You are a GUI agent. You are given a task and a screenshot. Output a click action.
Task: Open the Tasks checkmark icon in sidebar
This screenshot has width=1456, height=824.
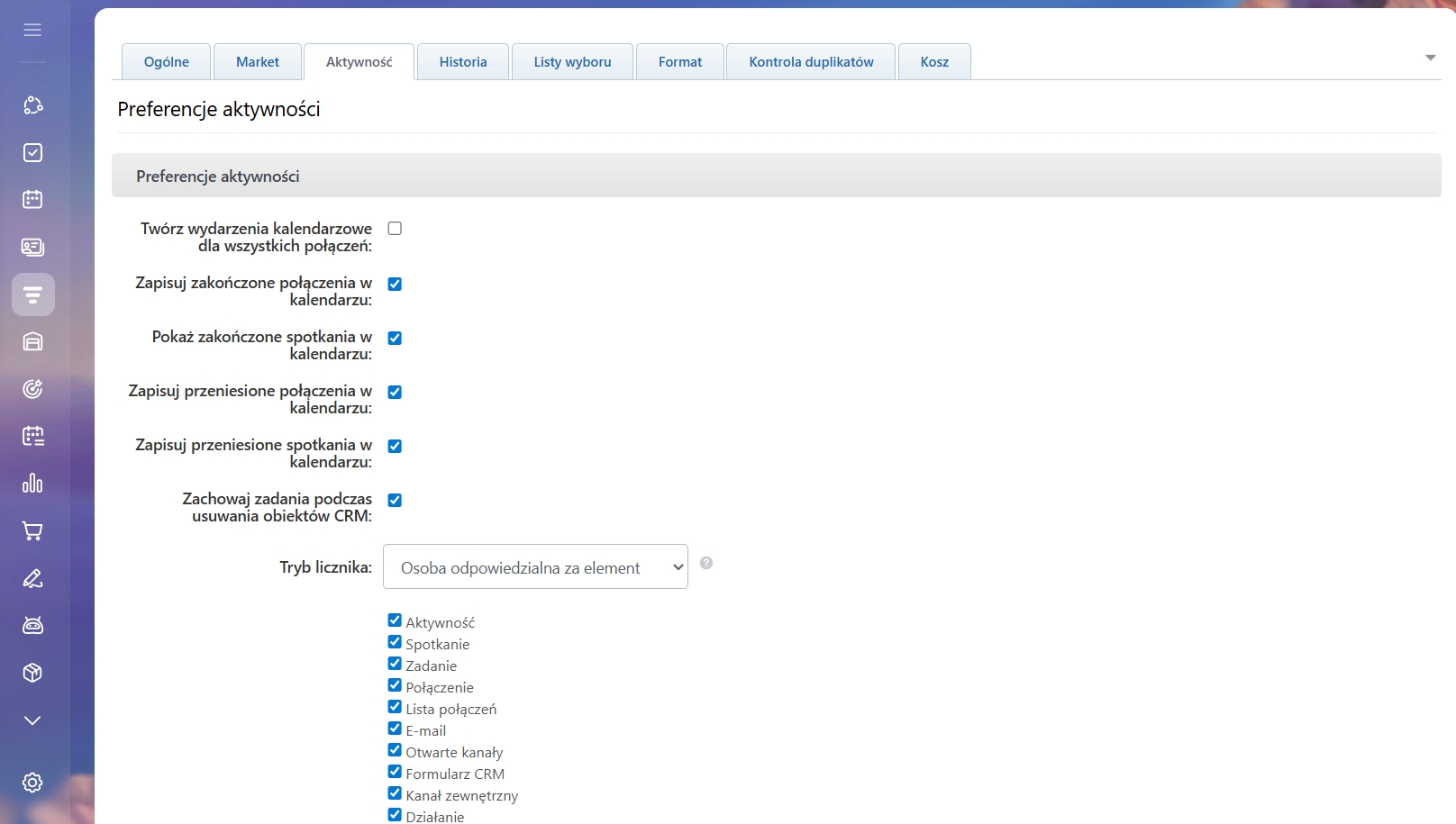[32, 152]
